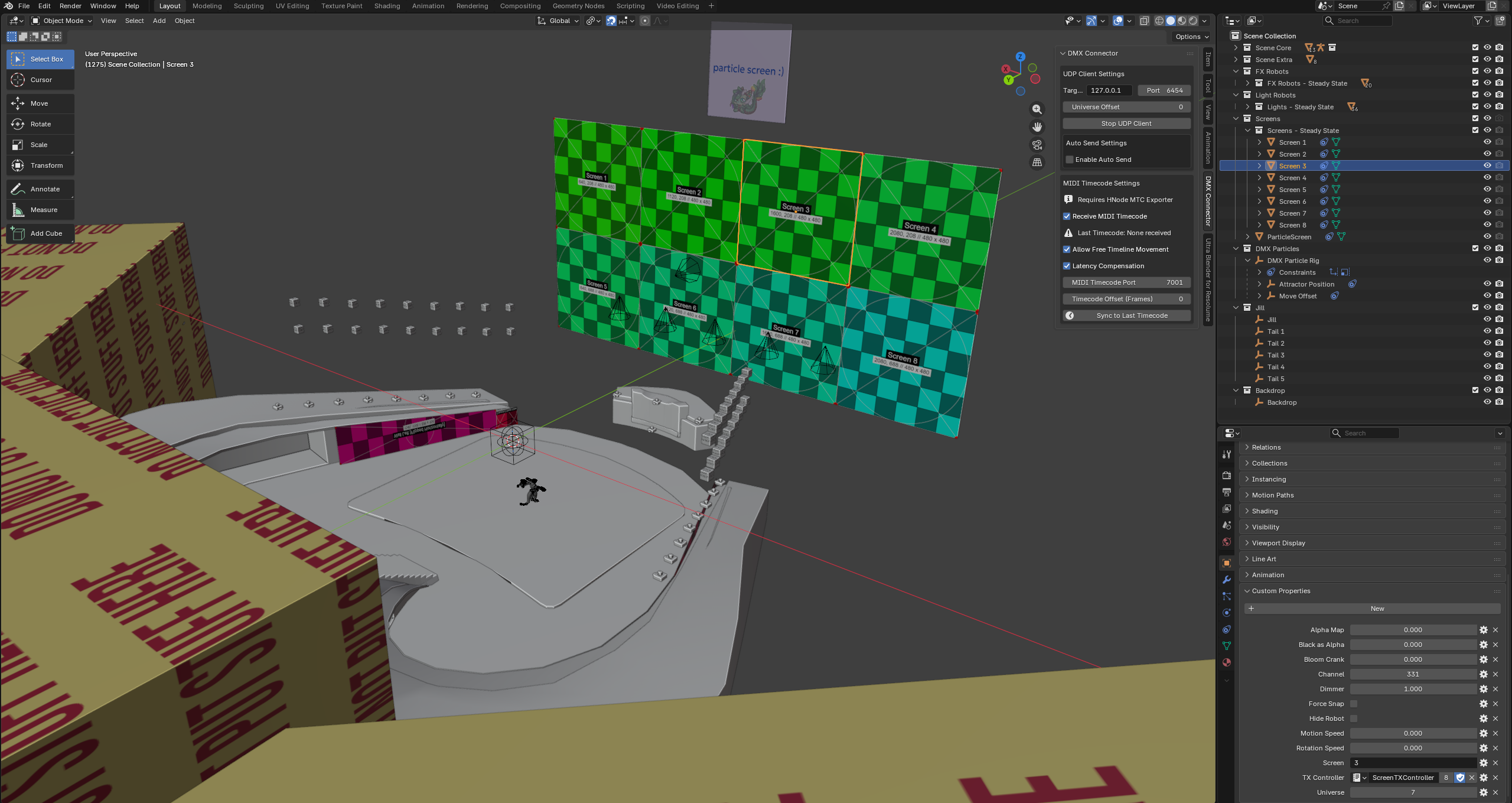Pick the Rotate tool
Screen dimensions: 1512x803
coord(40,124)
